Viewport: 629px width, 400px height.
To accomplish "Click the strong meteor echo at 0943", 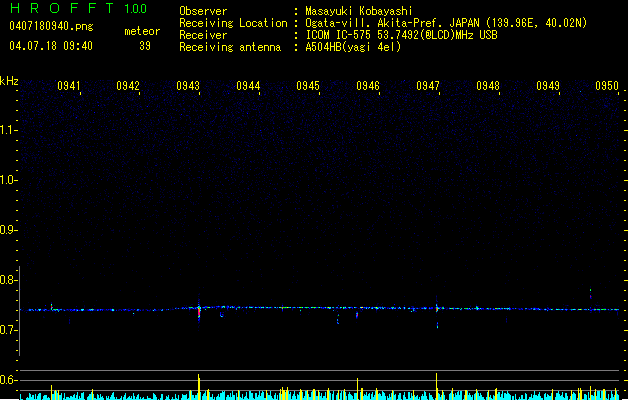I will pyautogui.click(x=199, y=311).
